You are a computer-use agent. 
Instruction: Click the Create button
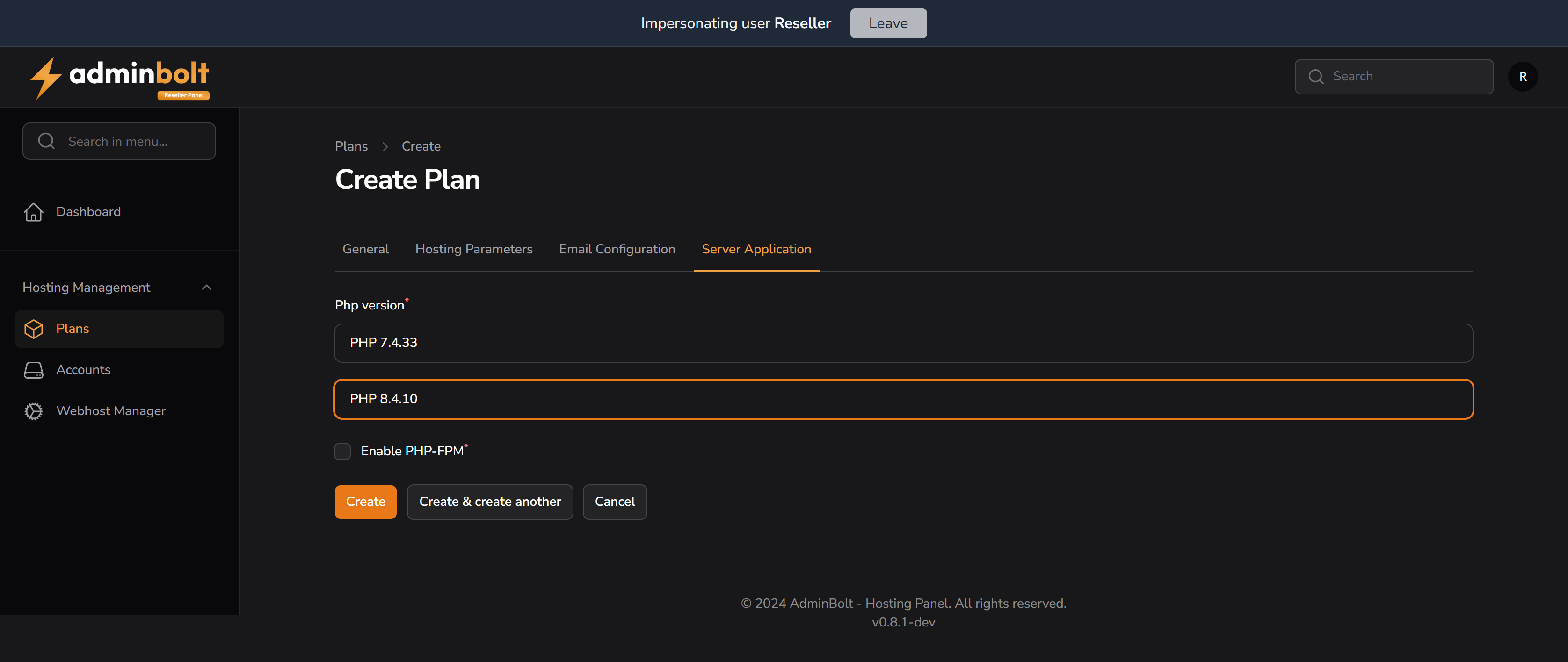pos(365,501)
